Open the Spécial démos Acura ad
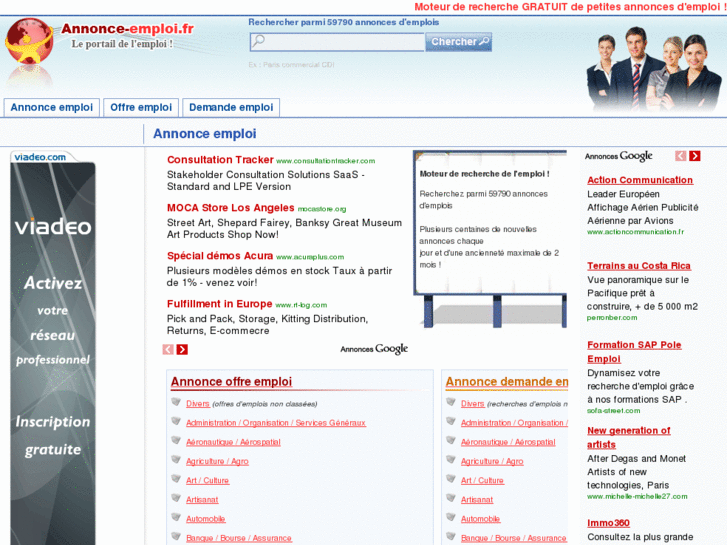 tap(220, 256)
